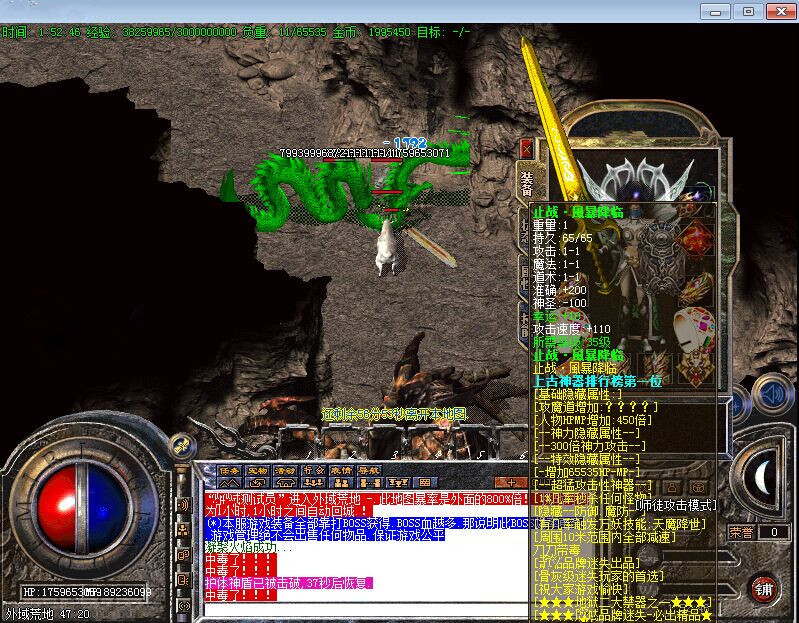
Task: Click the honor value field showing 0
Action: tap(774, 533)
